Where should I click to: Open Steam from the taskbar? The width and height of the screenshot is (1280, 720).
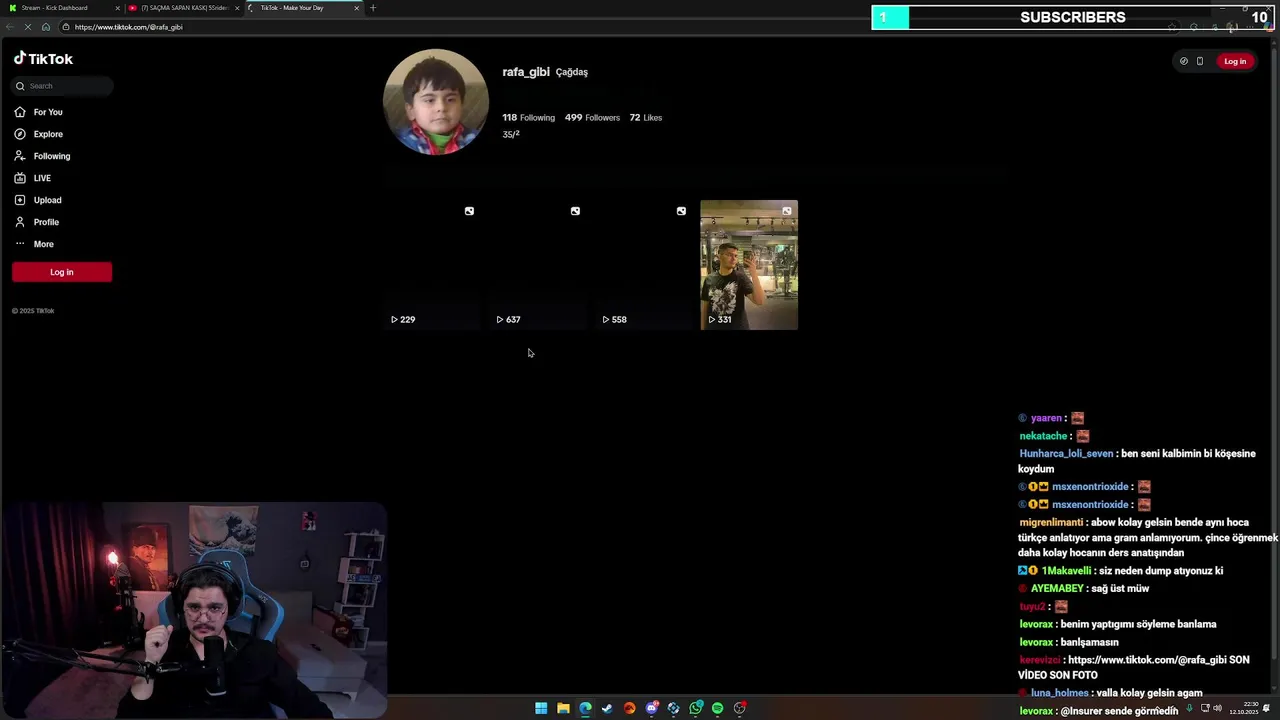click(607, 708)
